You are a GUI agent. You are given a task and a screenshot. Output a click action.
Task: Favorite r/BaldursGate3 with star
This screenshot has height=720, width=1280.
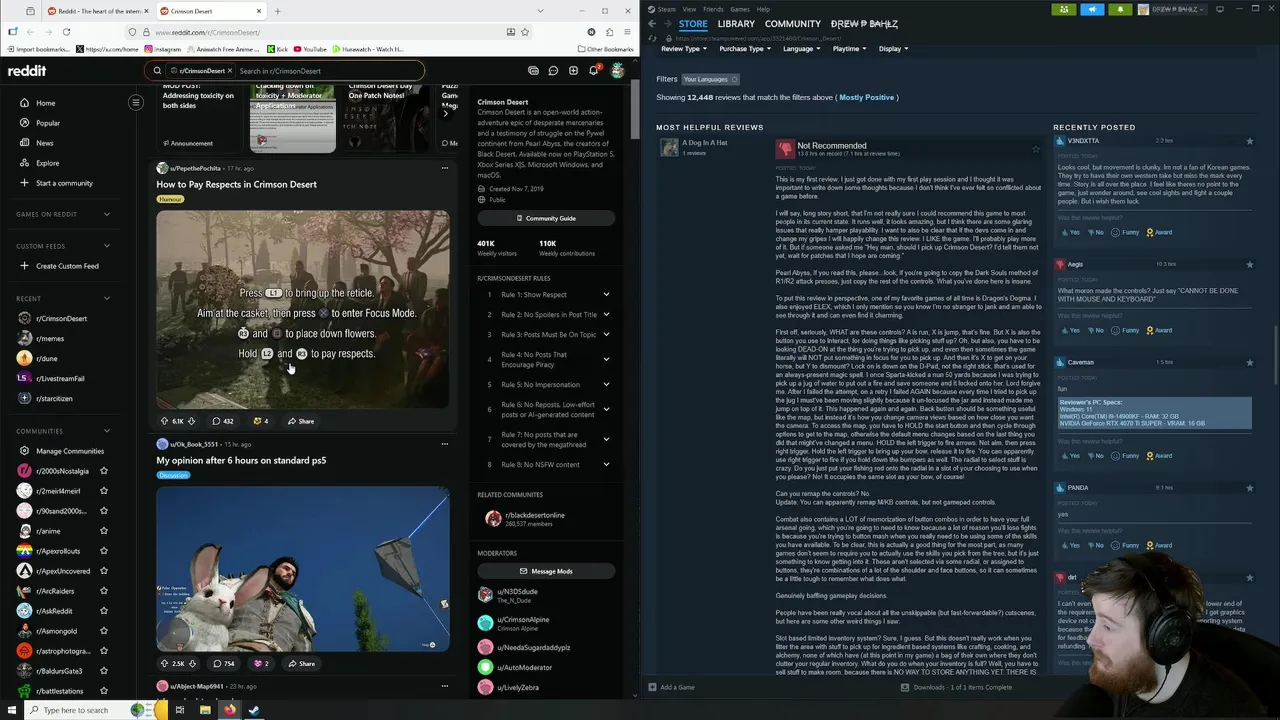click(104, 671)
